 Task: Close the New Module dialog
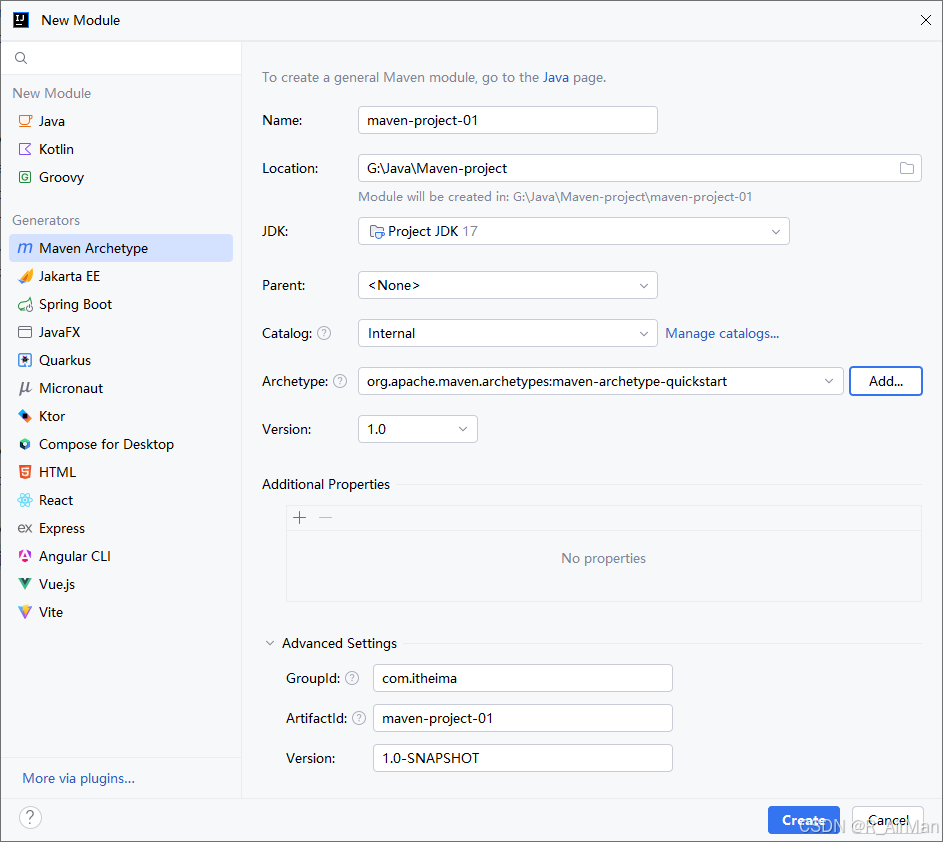926,20
